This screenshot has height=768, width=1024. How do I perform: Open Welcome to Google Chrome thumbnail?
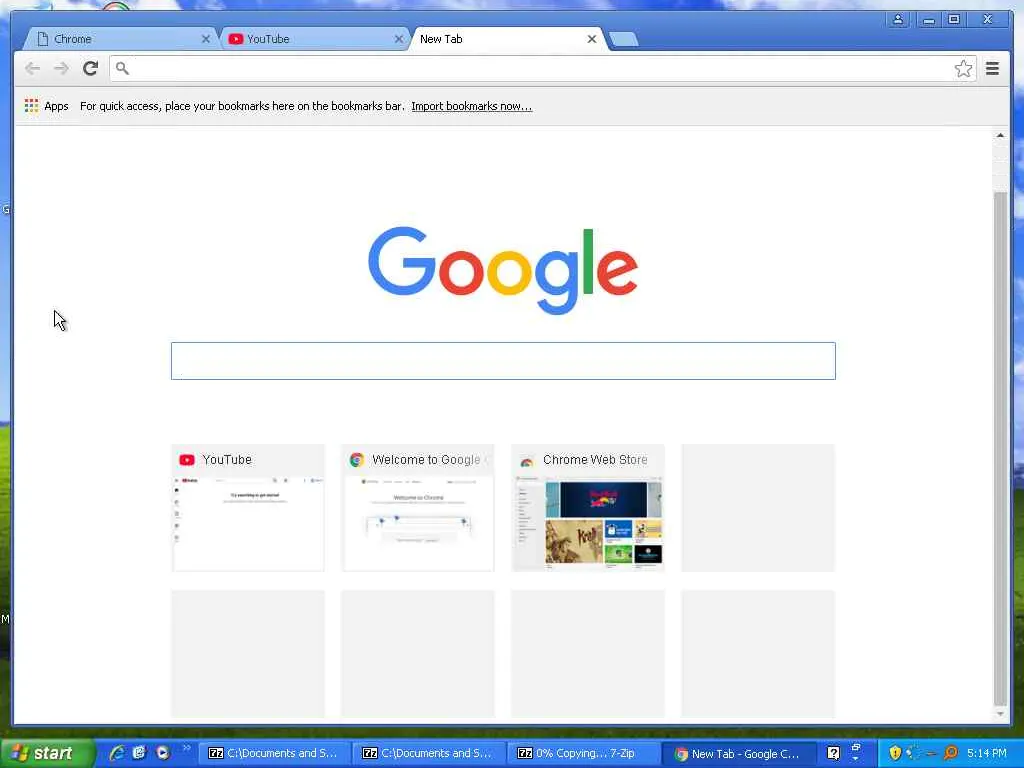click(418, 507)
